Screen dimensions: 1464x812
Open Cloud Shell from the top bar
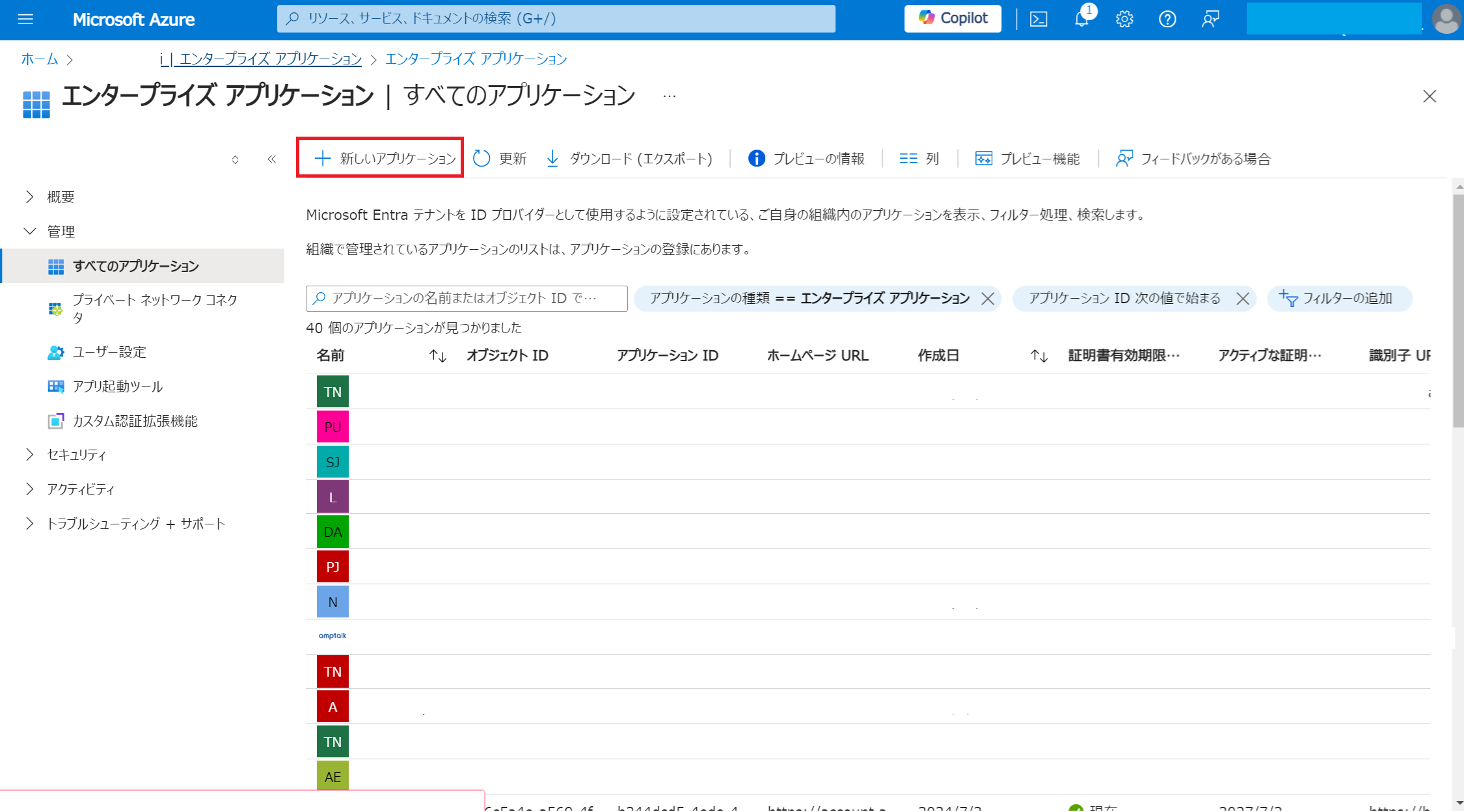point(1038,19)
